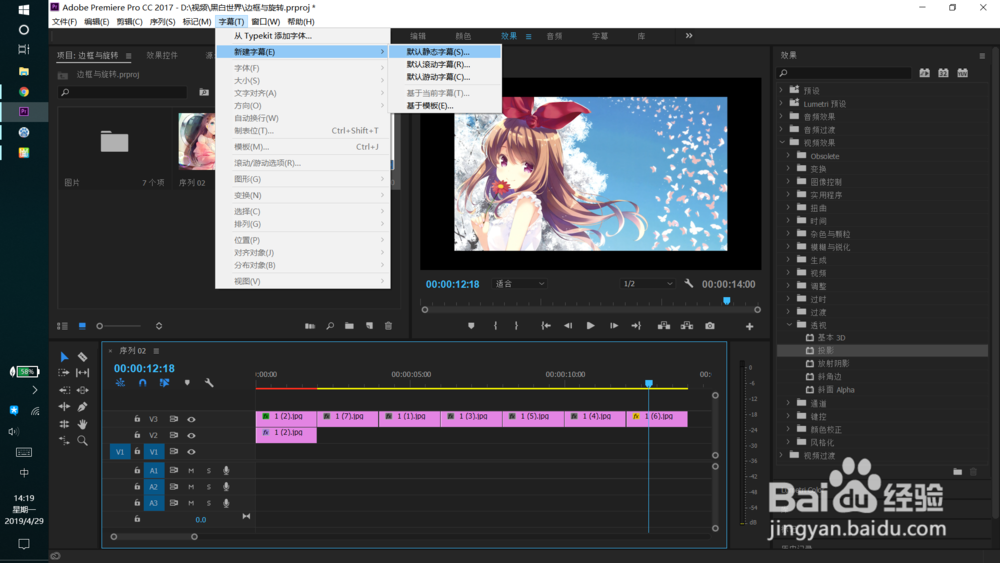Collapse the 透视 effects folder
The height and width of the screenshot is (563, 1000).
click(x=789, y=325)
